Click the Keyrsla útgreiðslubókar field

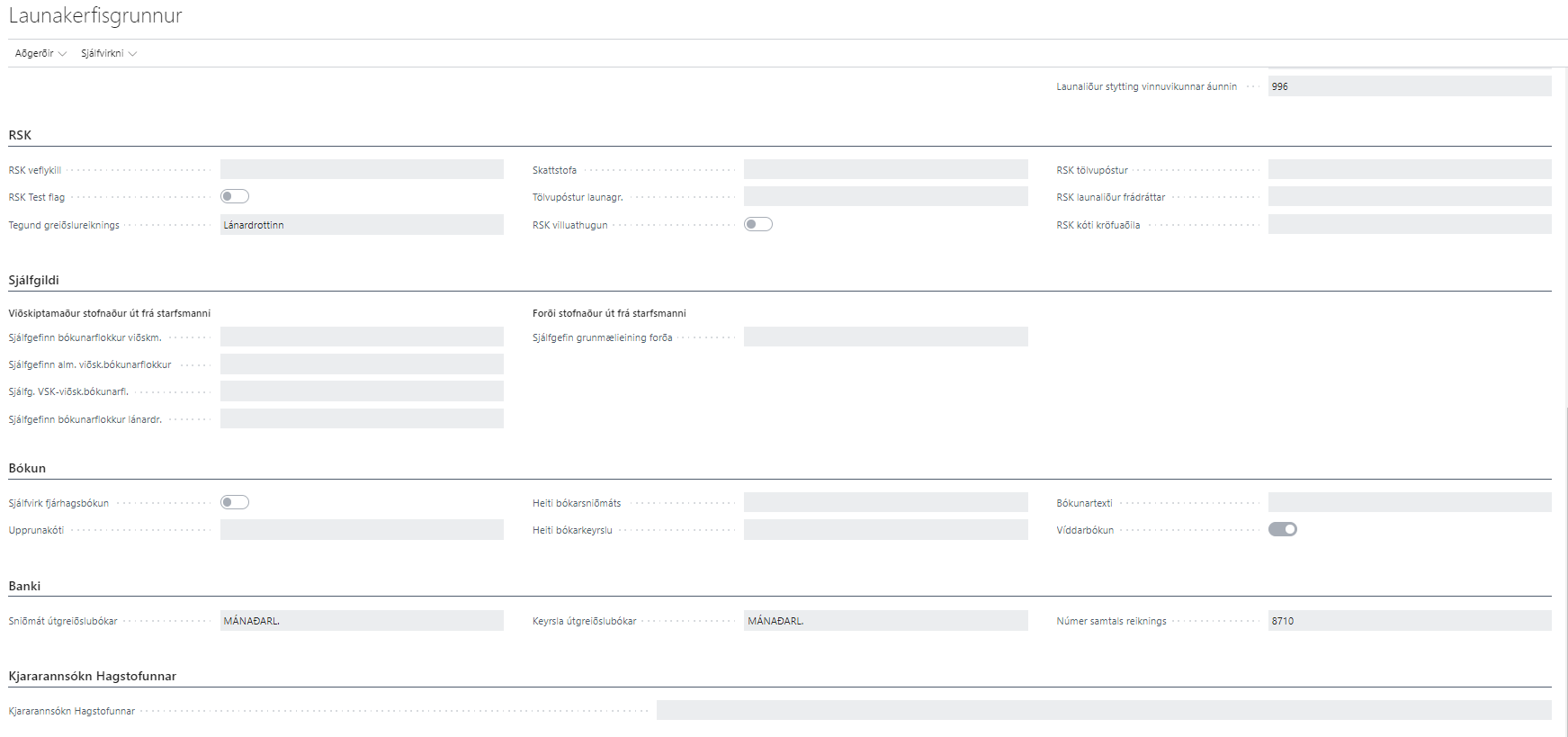885,621
